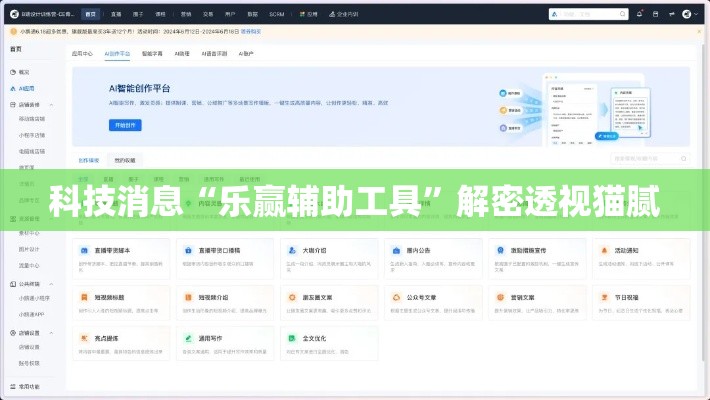Collapse the 店铺设置 sidebar group chevron
710x400 pixels.
point(51,333)
